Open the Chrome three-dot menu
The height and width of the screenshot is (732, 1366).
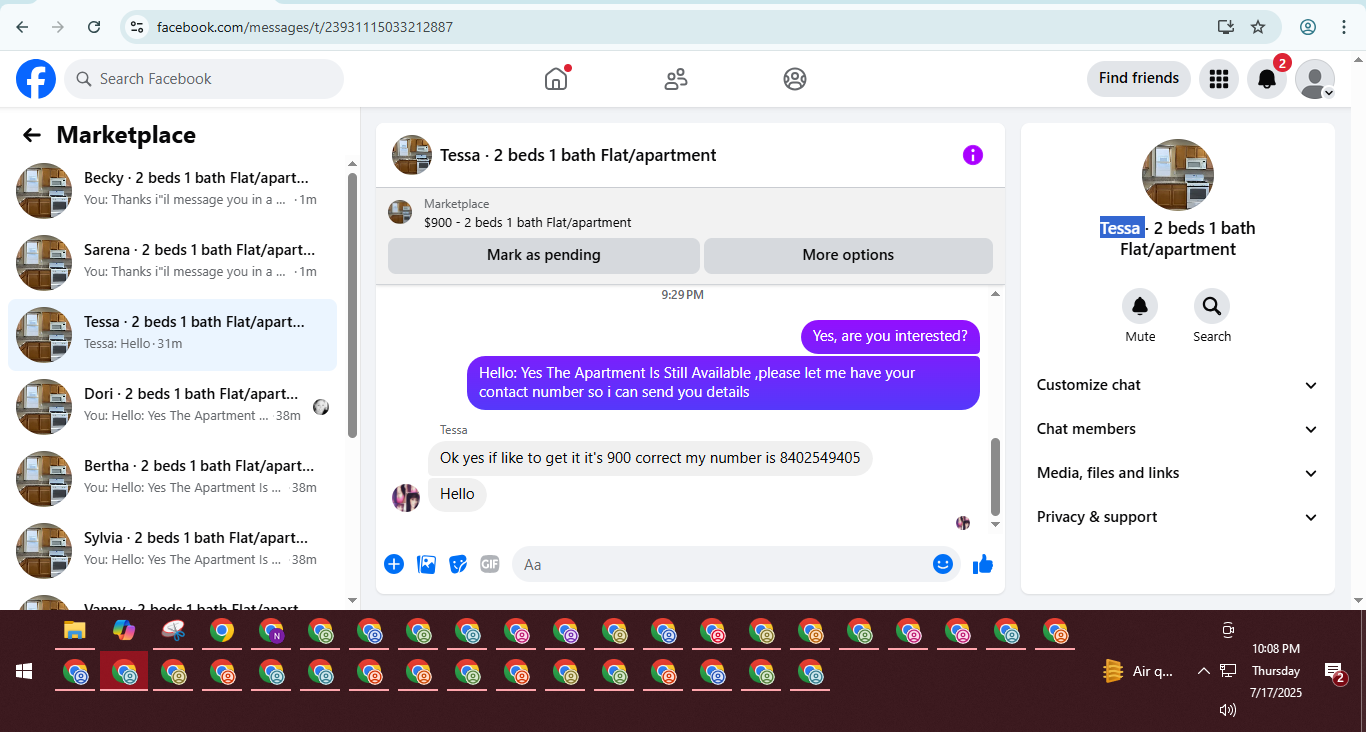1344,27
